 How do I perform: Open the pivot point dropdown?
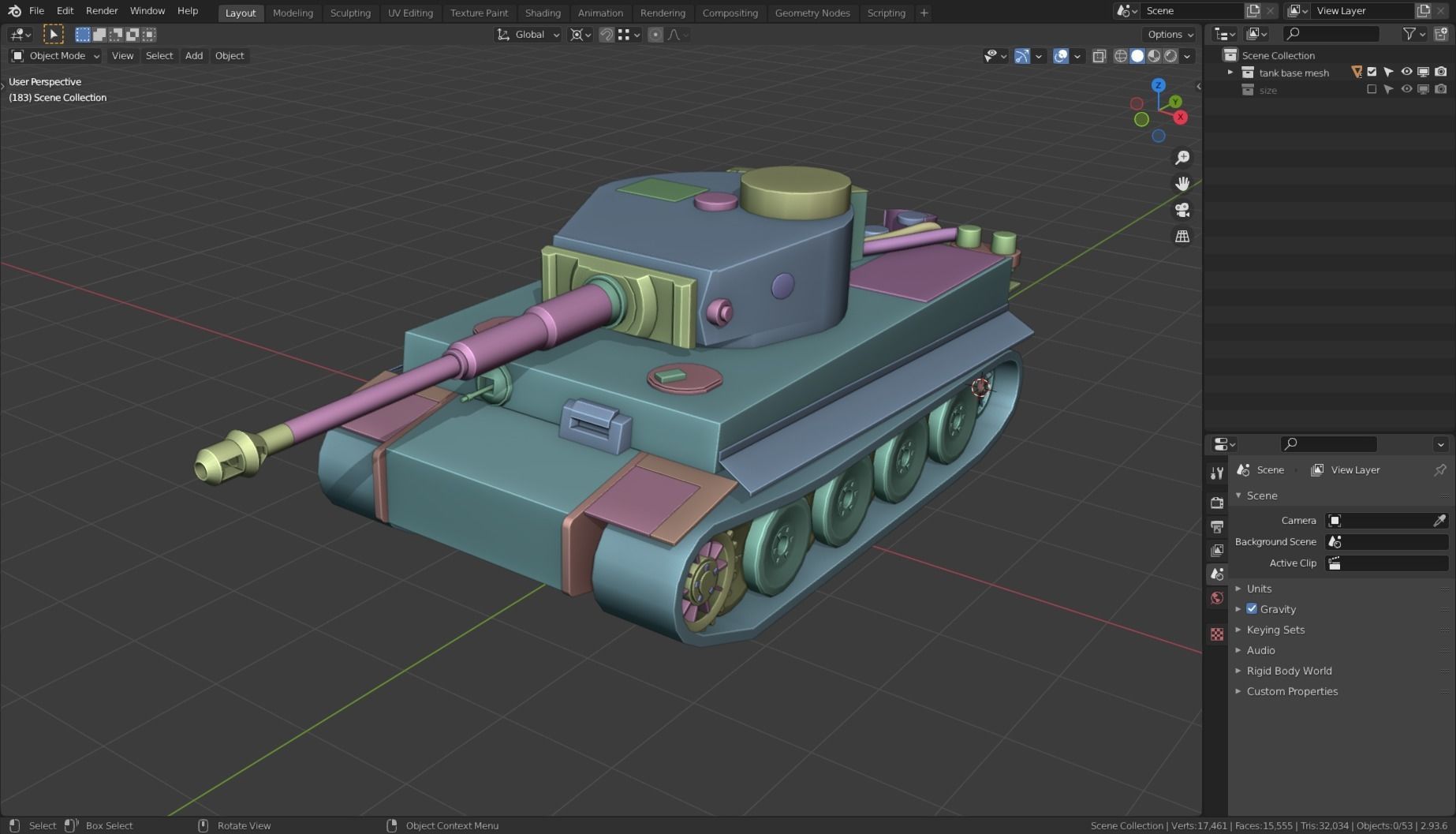(x=581, y=35)
